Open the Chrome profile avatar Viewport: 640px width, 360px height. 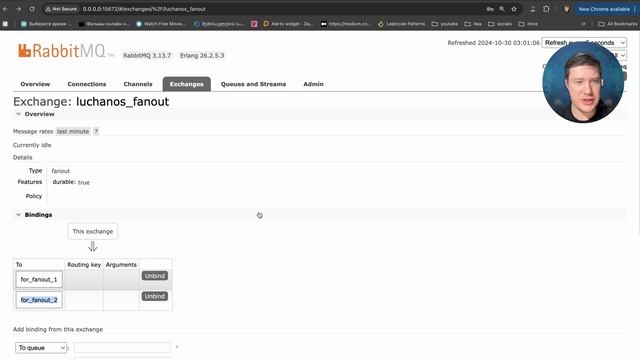(x=566, y=9)
